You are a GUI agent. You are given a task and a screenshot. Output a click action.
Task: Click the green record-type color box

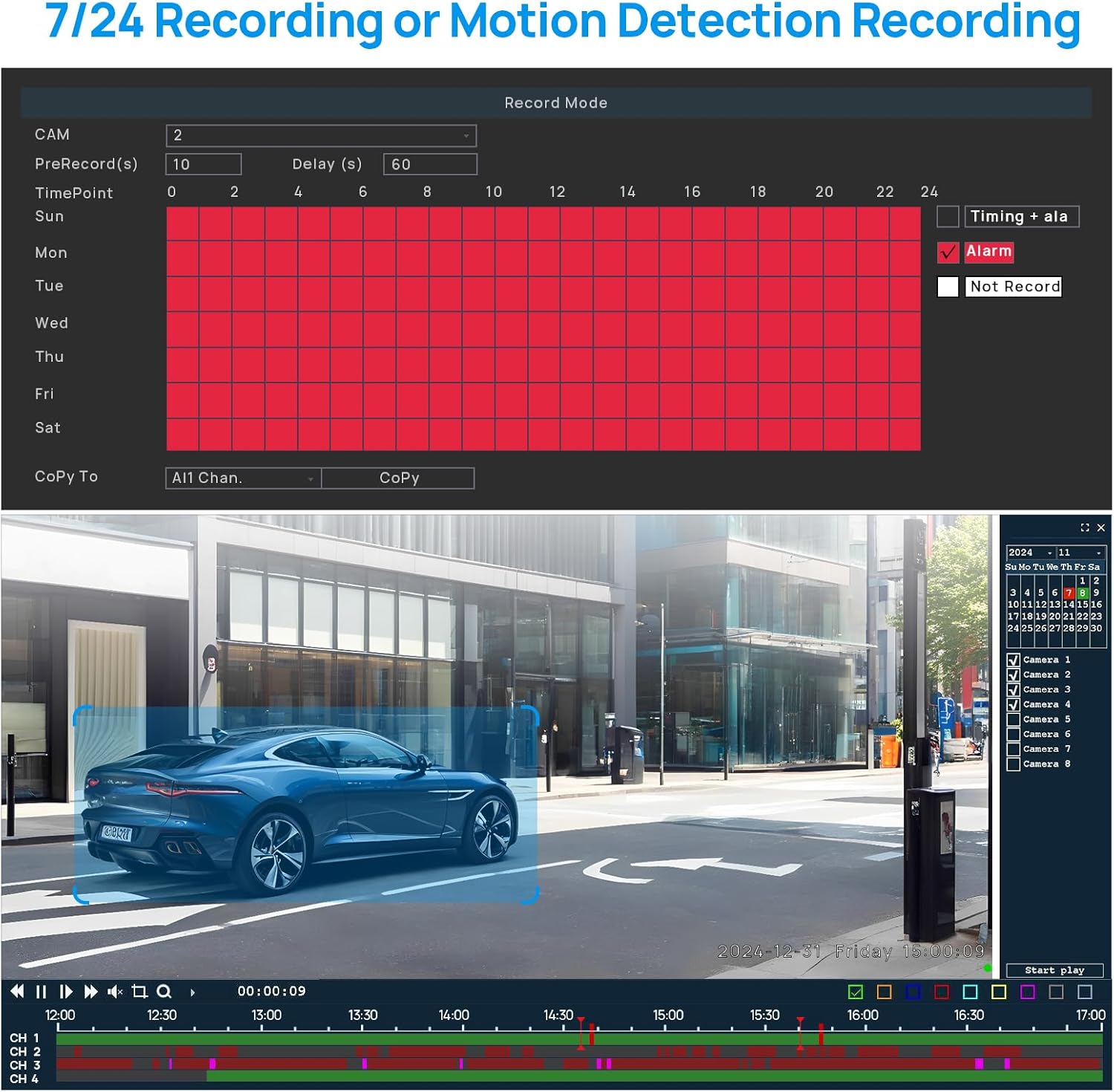[x=856, y=992]
